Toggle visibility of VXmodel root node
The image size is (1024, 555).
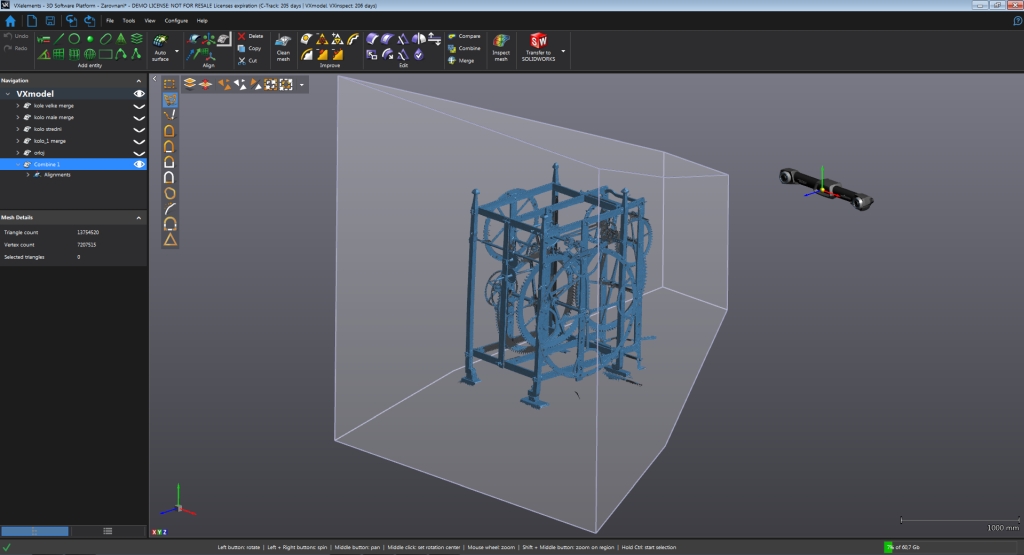coord(139,93)
